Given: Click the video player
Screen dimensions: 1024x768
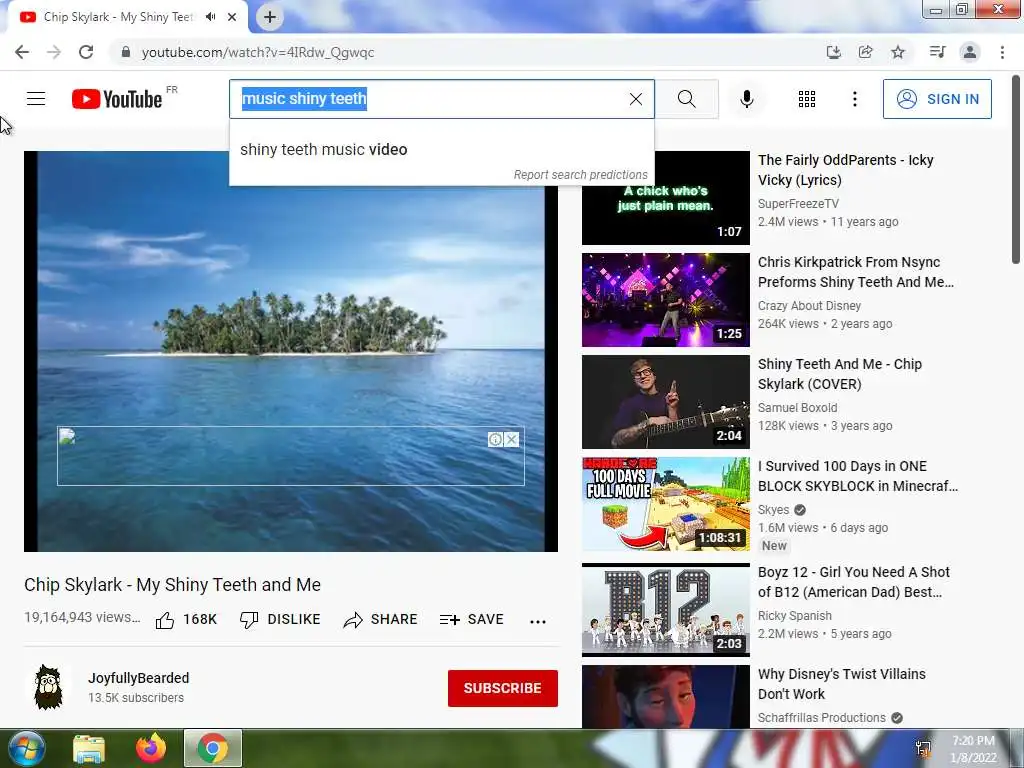Looking at the screenshot, I should click(x=291, y=351).
